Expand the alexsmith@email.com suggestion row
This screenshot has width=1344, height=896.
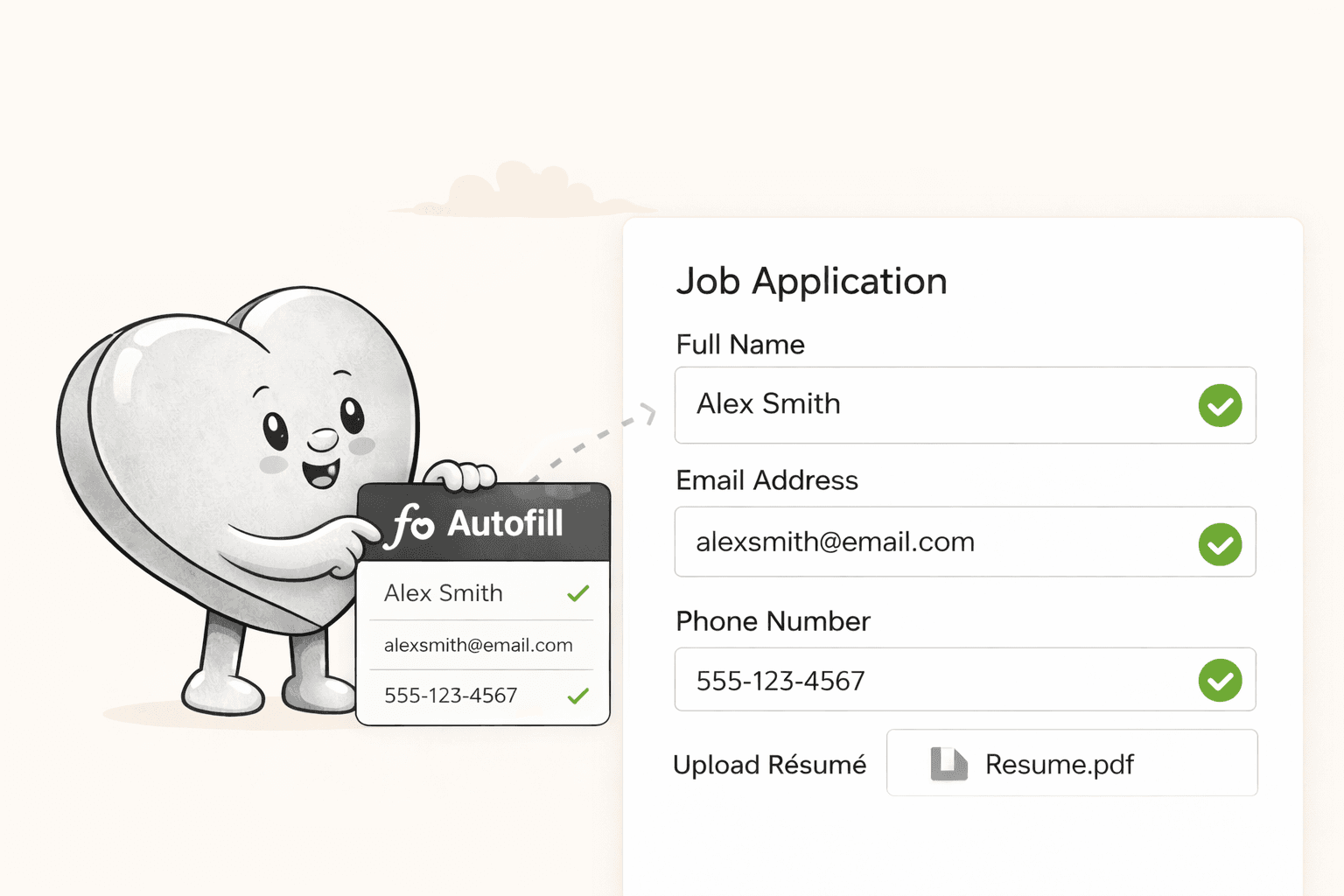tap(480, 645)
